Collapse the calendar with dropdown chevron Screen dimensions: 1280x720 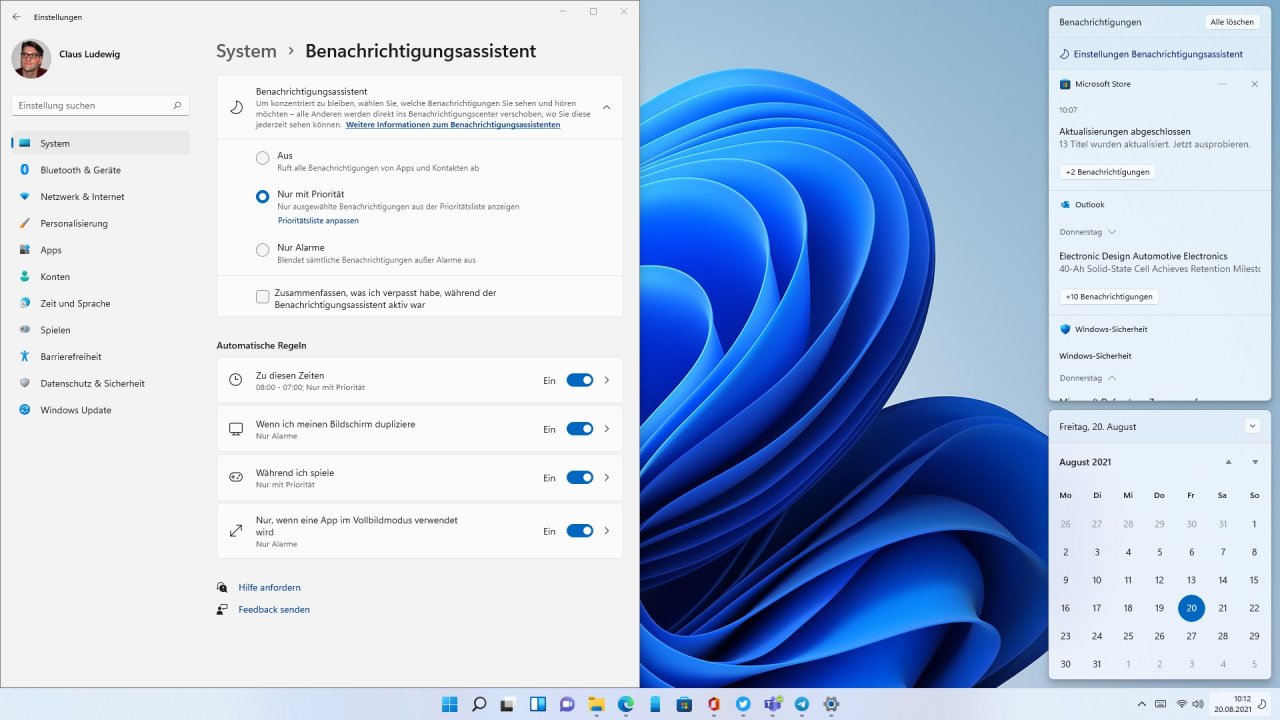pos(1253,426)
